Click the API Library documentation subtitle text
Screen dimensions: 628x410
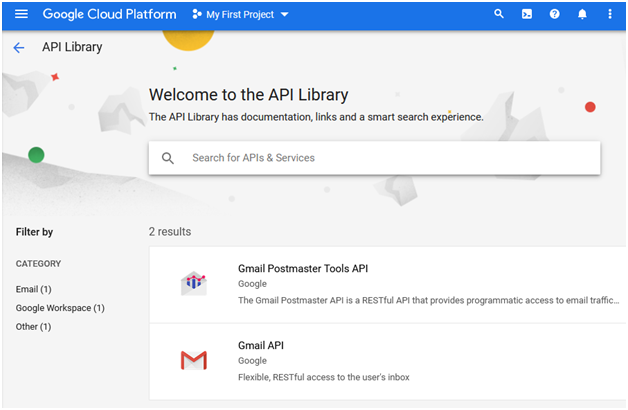click(x=316, y=117)
